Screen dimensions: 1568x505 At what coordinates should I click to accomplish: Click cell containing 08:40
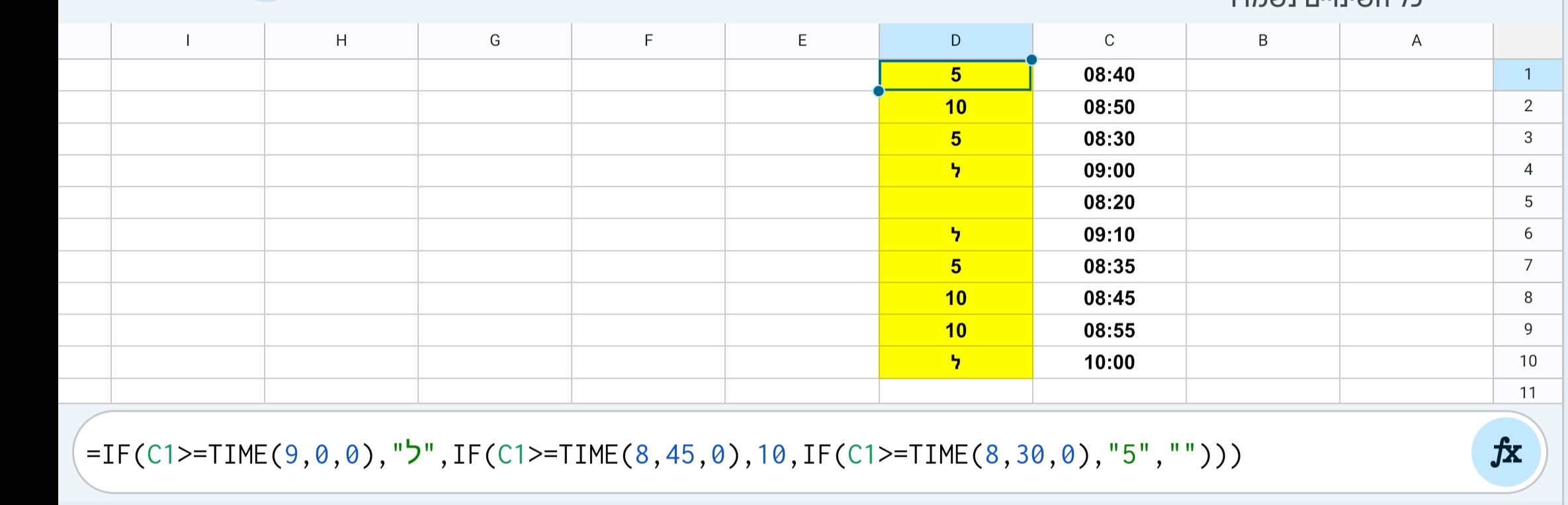(x=1110, y=75)
